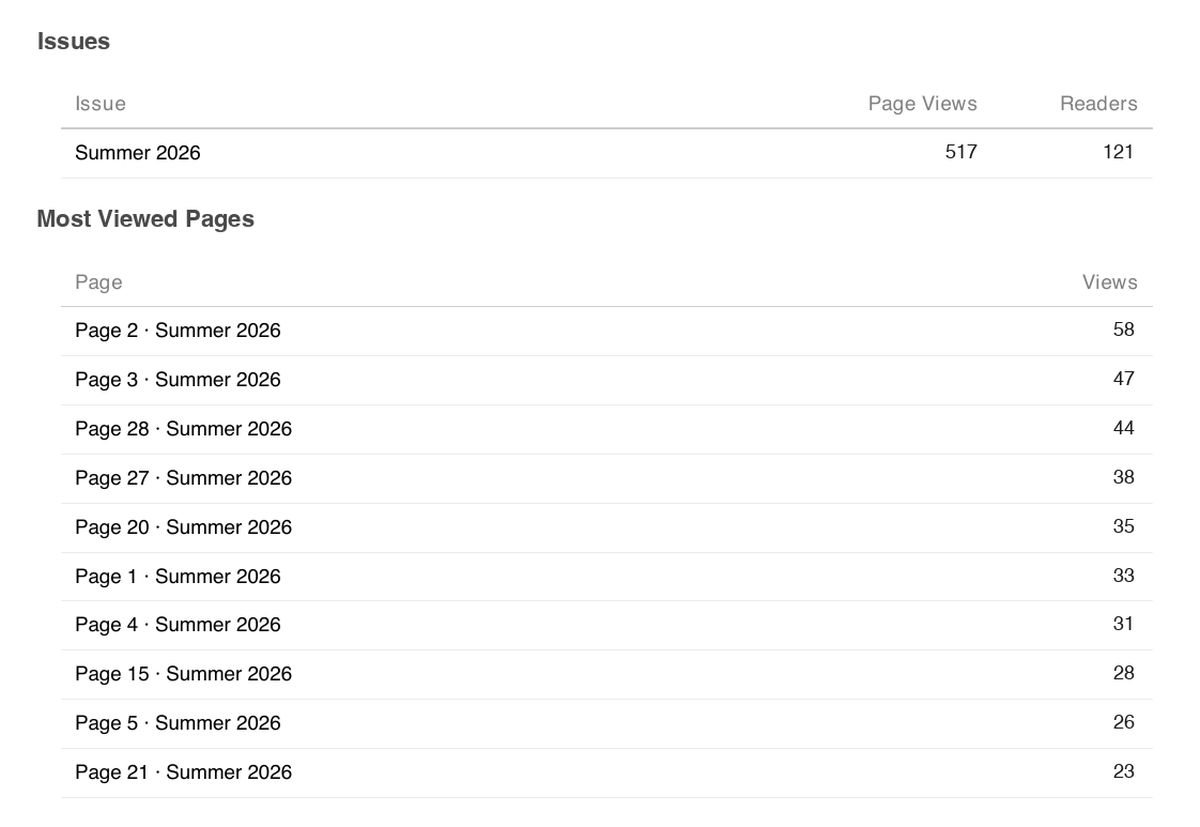Select the 28 views value
Viewport: 1200px width, 827px height.
(x=1123, y=672)
